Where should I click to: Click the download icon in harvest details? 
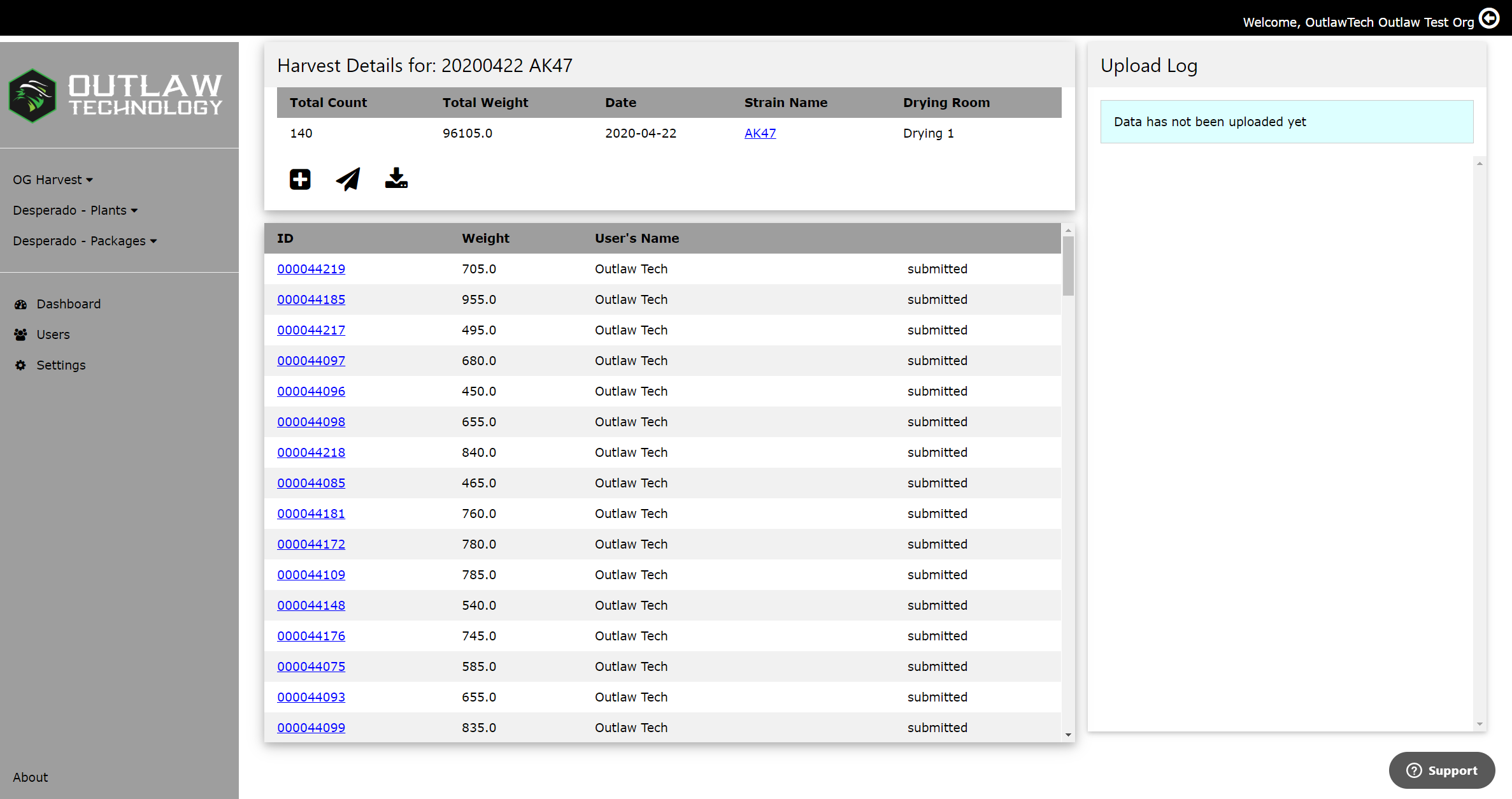click(x=396, y=178)
